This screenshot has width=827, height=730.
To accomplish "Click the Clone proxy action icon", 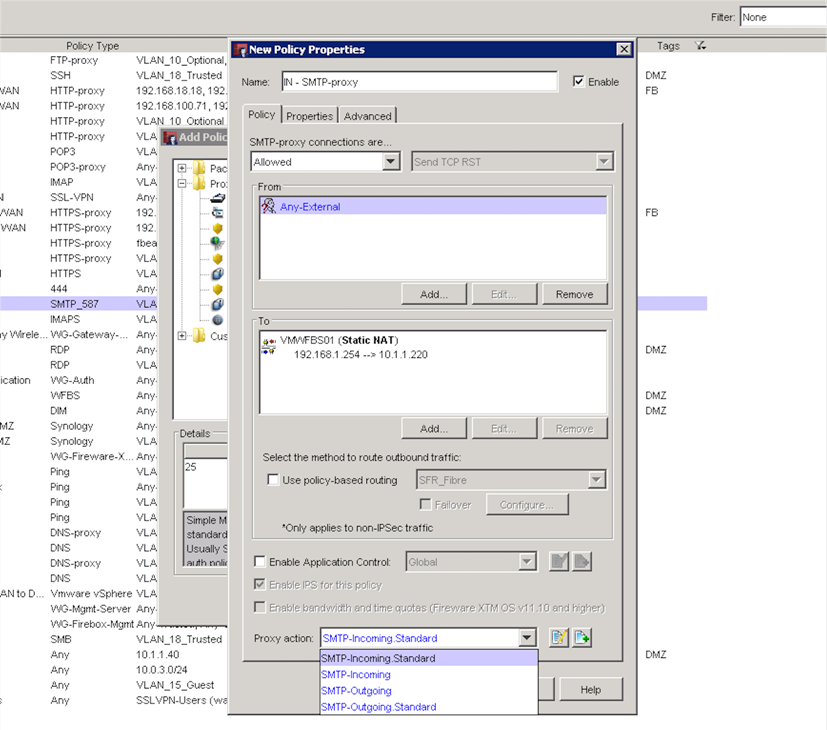I will pos(583,637).
